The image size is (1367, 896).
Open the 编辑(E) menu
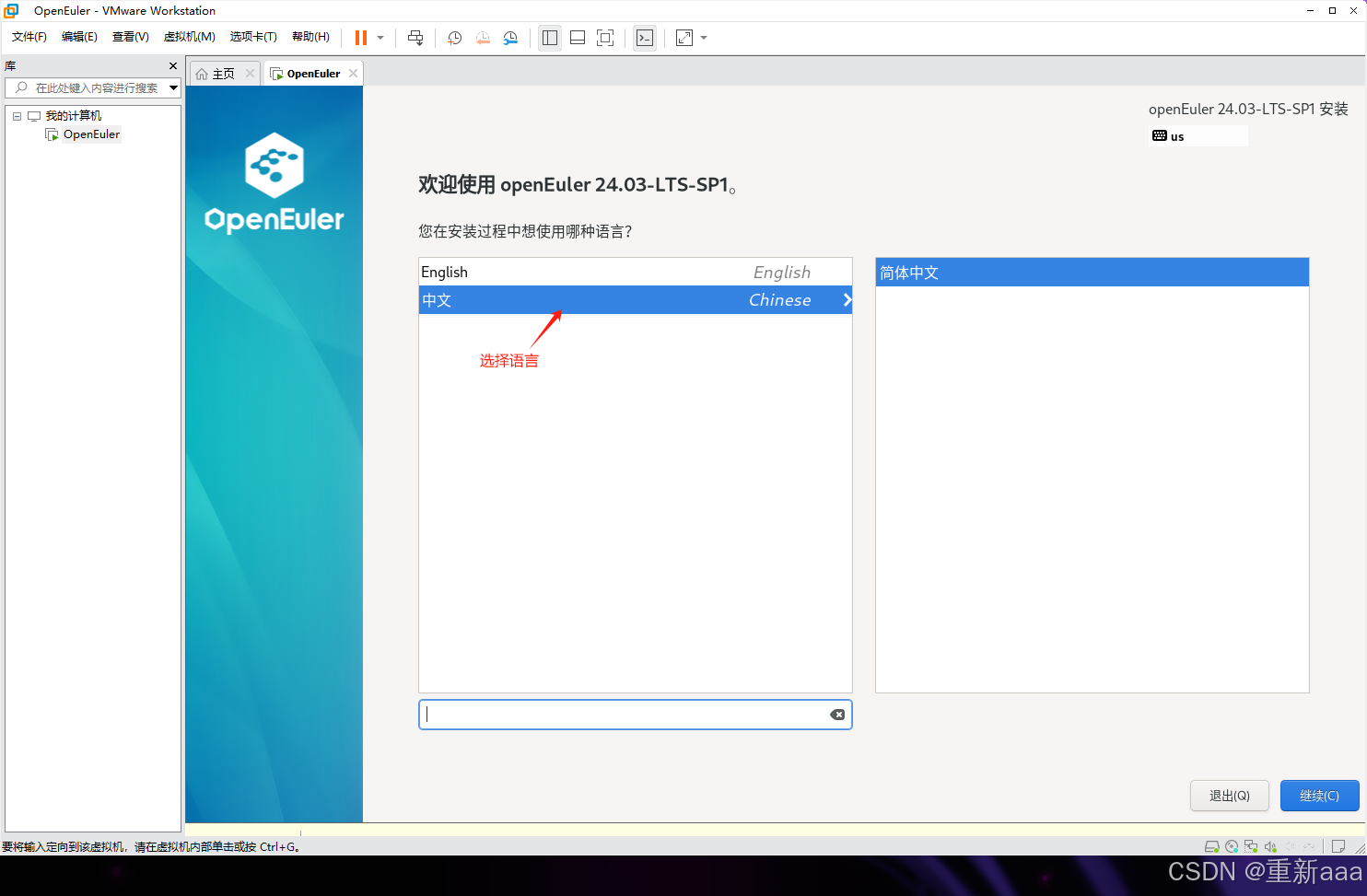(79, 37)
